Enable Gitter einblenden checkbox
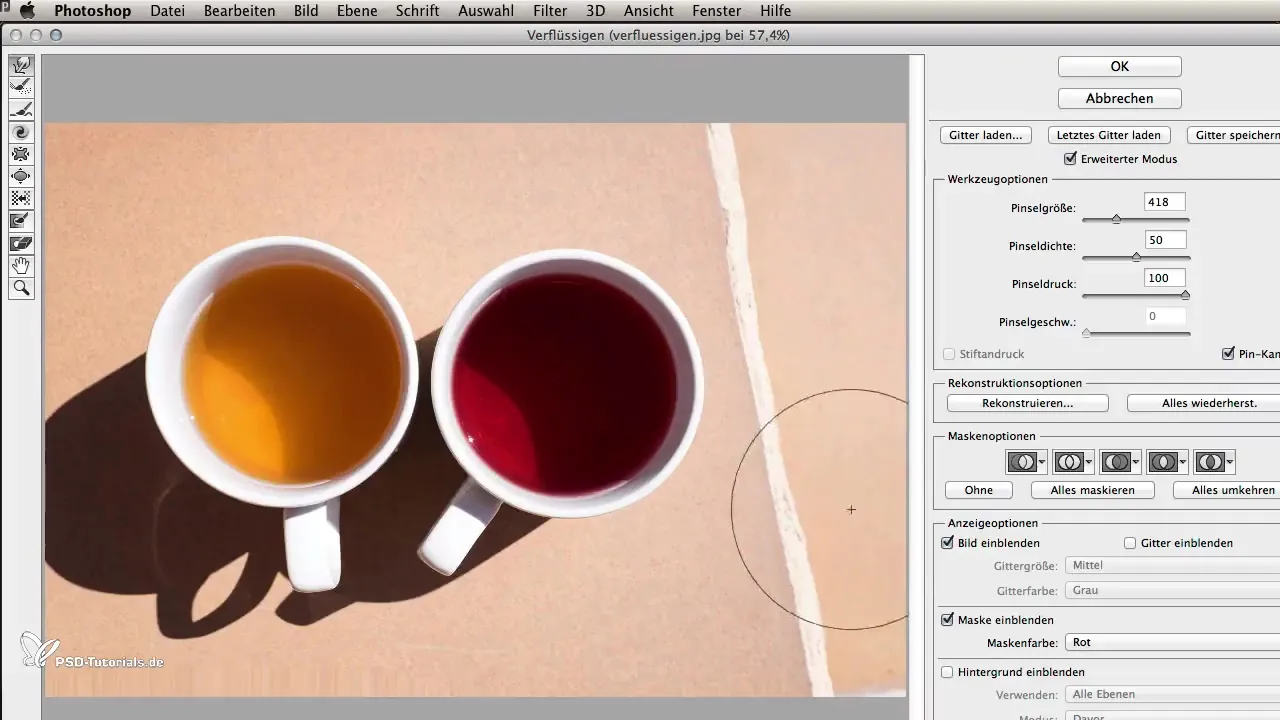The height and width of the screenshot is (720, 1280). tap(1130, 543)
